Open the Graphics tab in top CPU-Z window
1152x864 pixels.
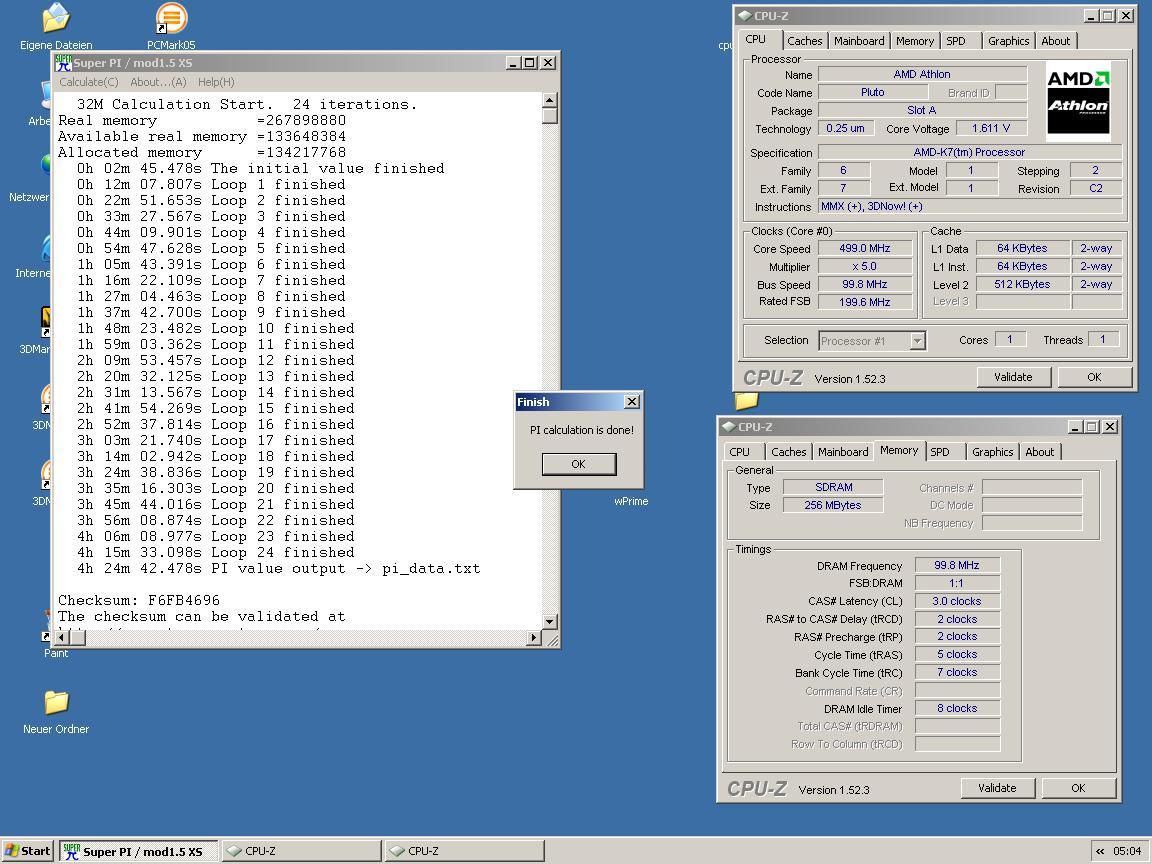pyautogui.click(x=1008, y=41)
